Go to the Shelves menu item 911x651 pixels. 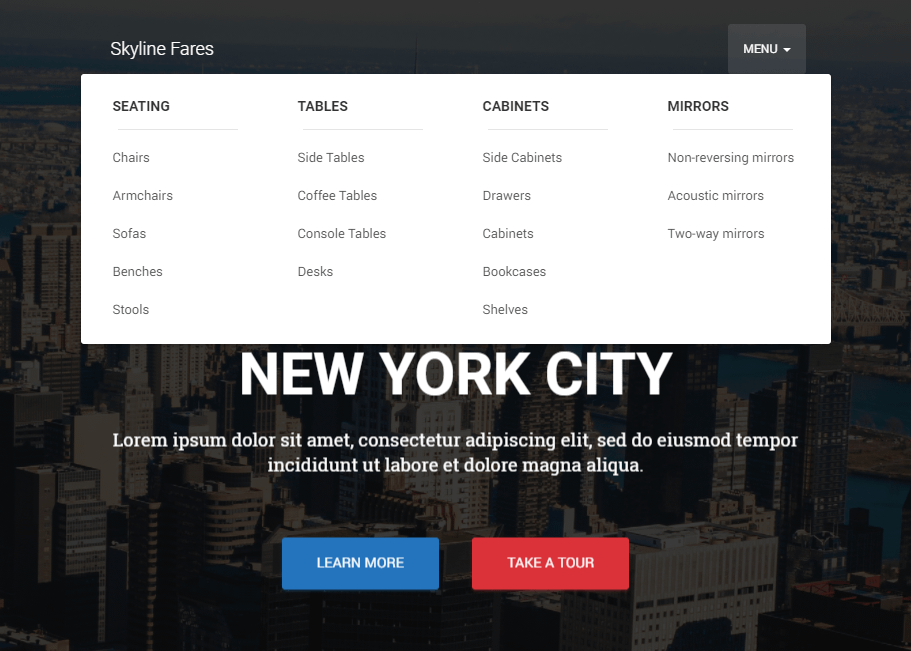tap(505, 310)
